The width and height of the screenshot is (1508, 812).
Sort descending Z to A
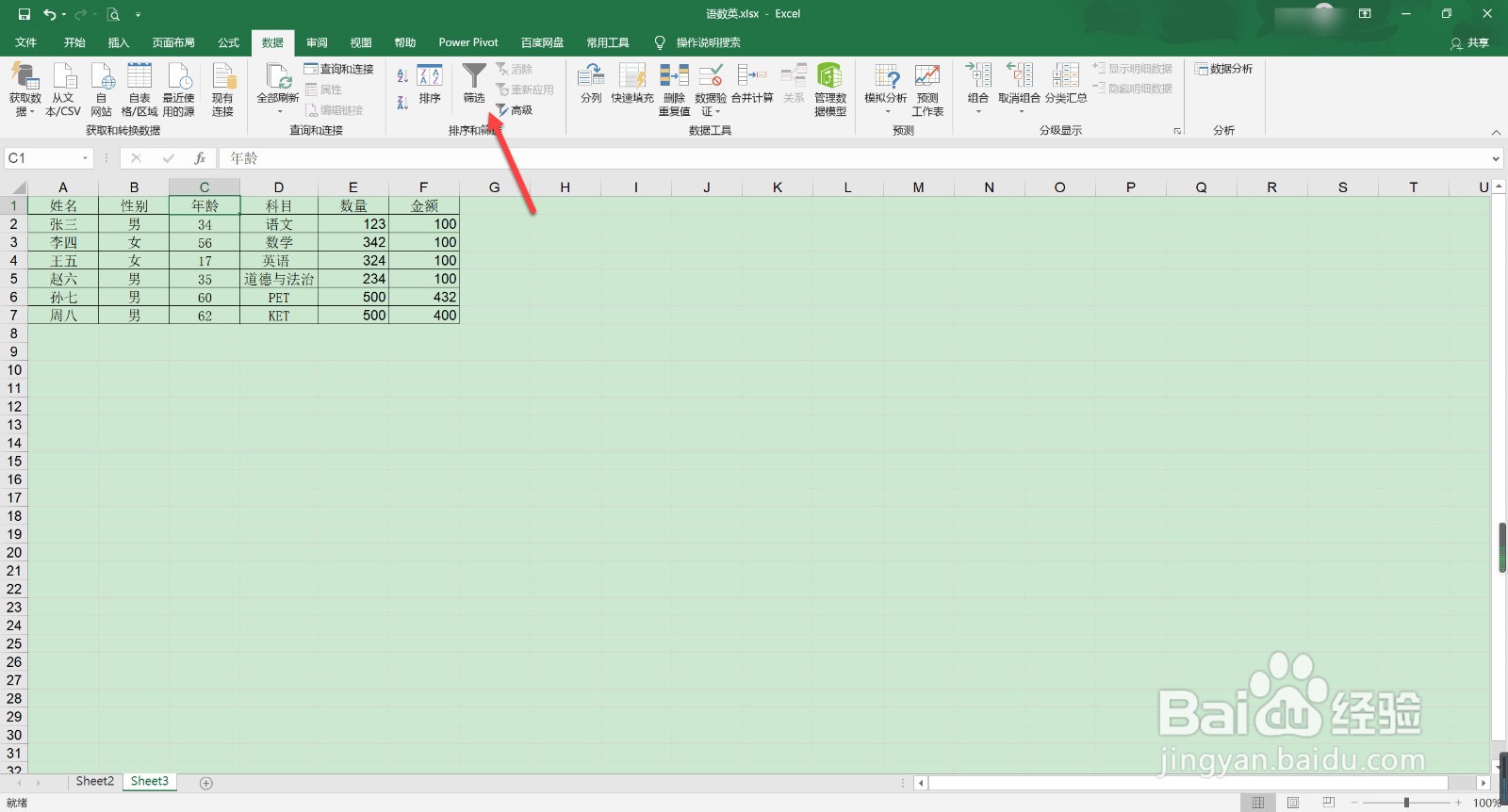pyautogui.click(x=402, y=102)
